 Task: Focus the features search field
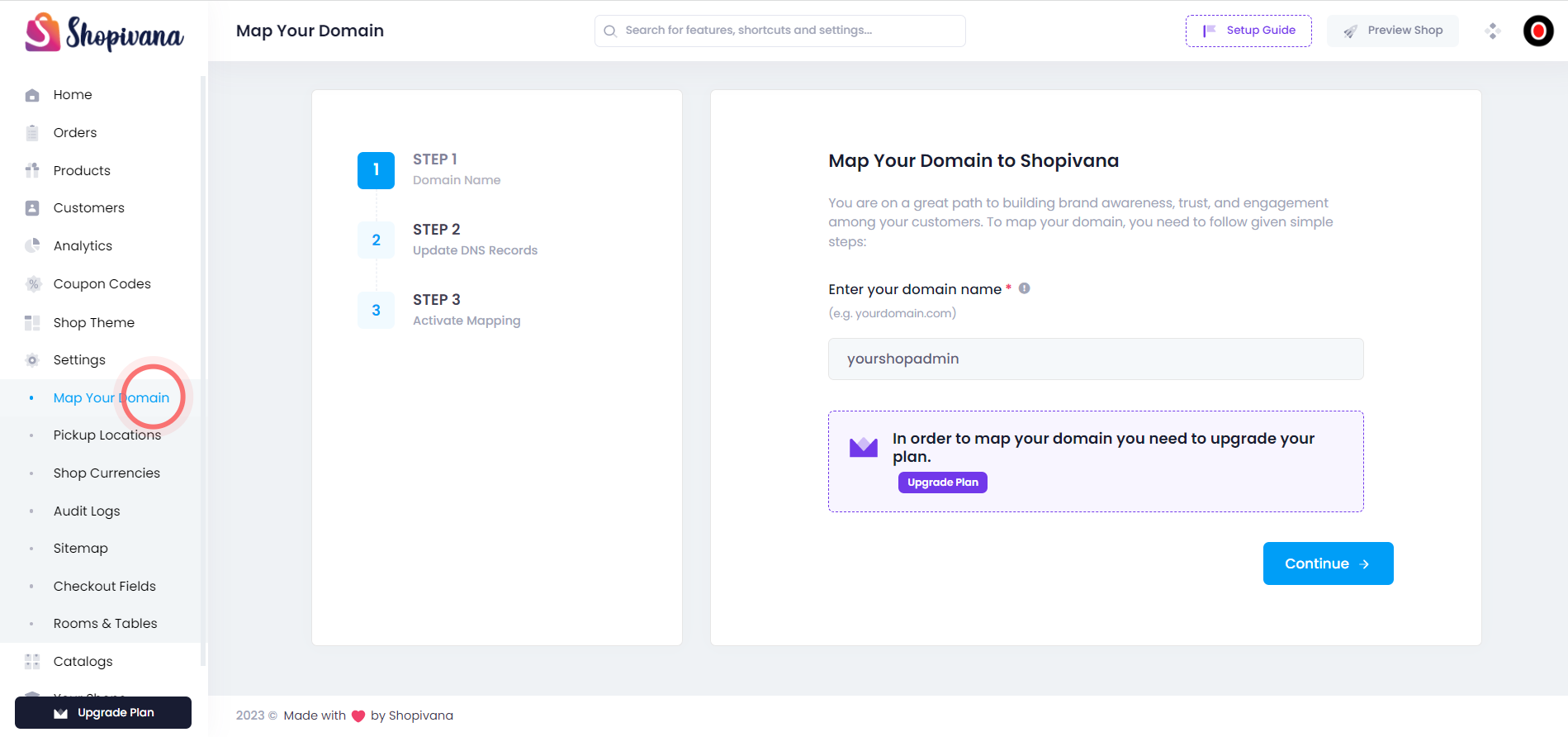(780, 31)
